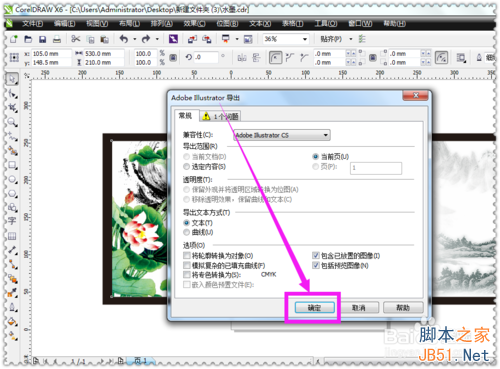
Task: Create a new document from toolbar
Action: [14, 39]
